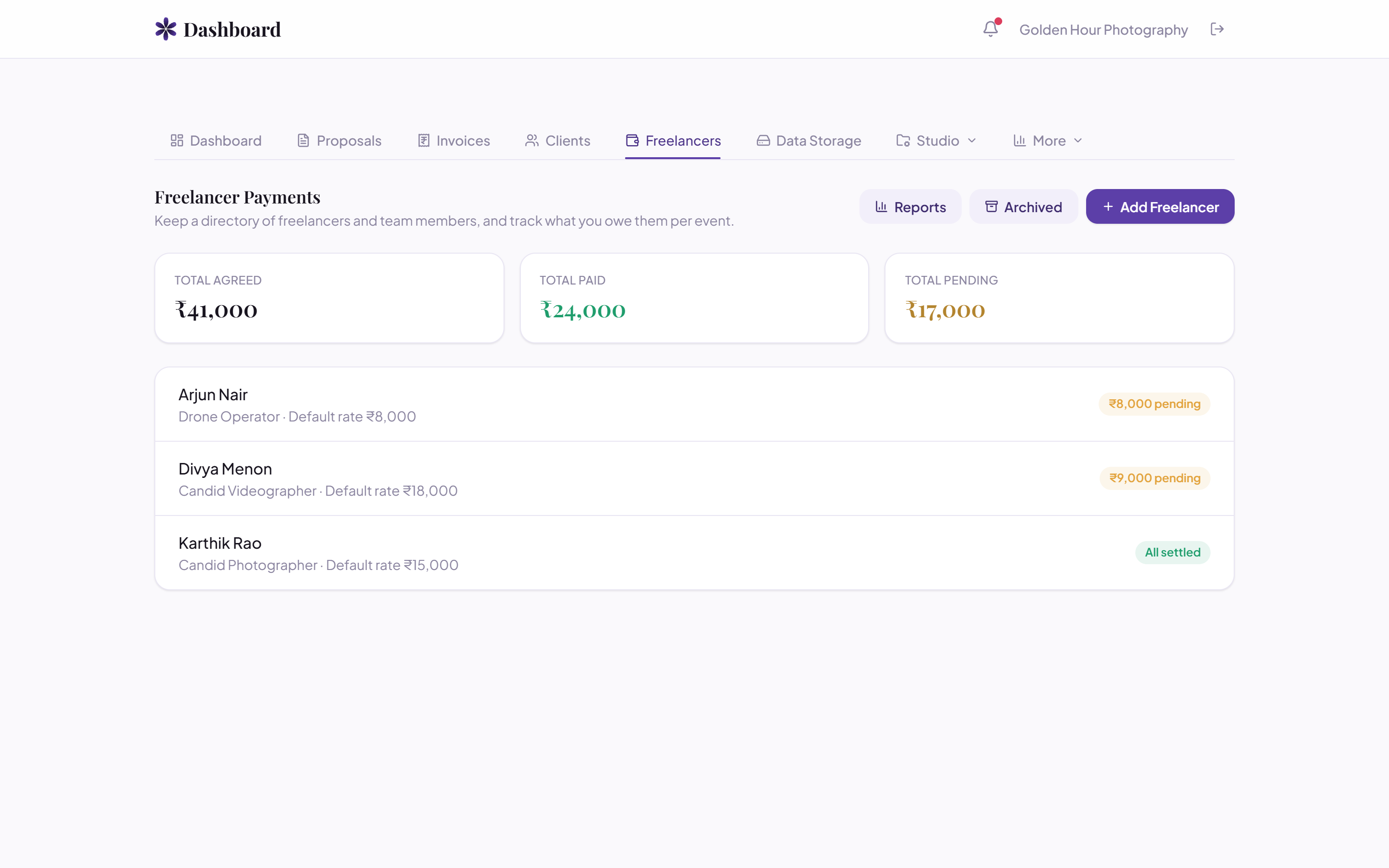Open the Invoices tab
The height and width of the screenshot is (868, 1389).
(x=454, y=141)
